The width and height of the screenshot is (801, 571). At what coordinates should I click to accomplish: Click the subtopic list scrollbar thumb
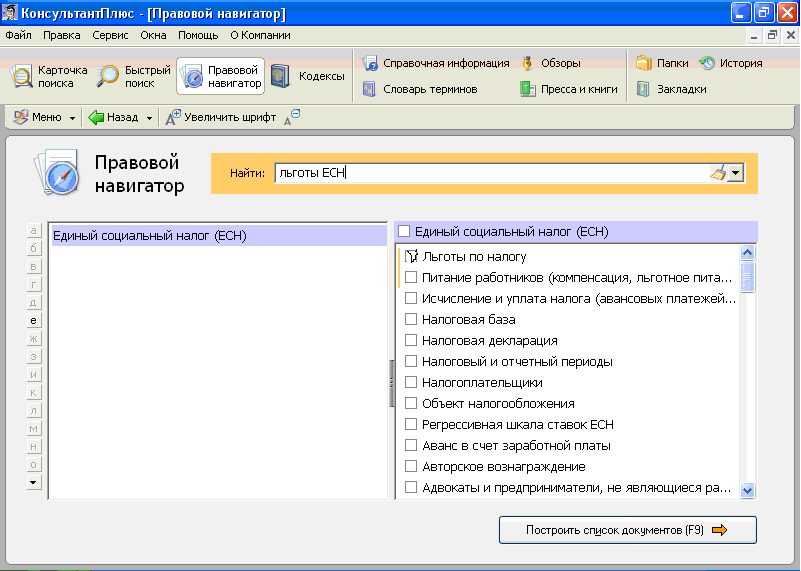747,276
